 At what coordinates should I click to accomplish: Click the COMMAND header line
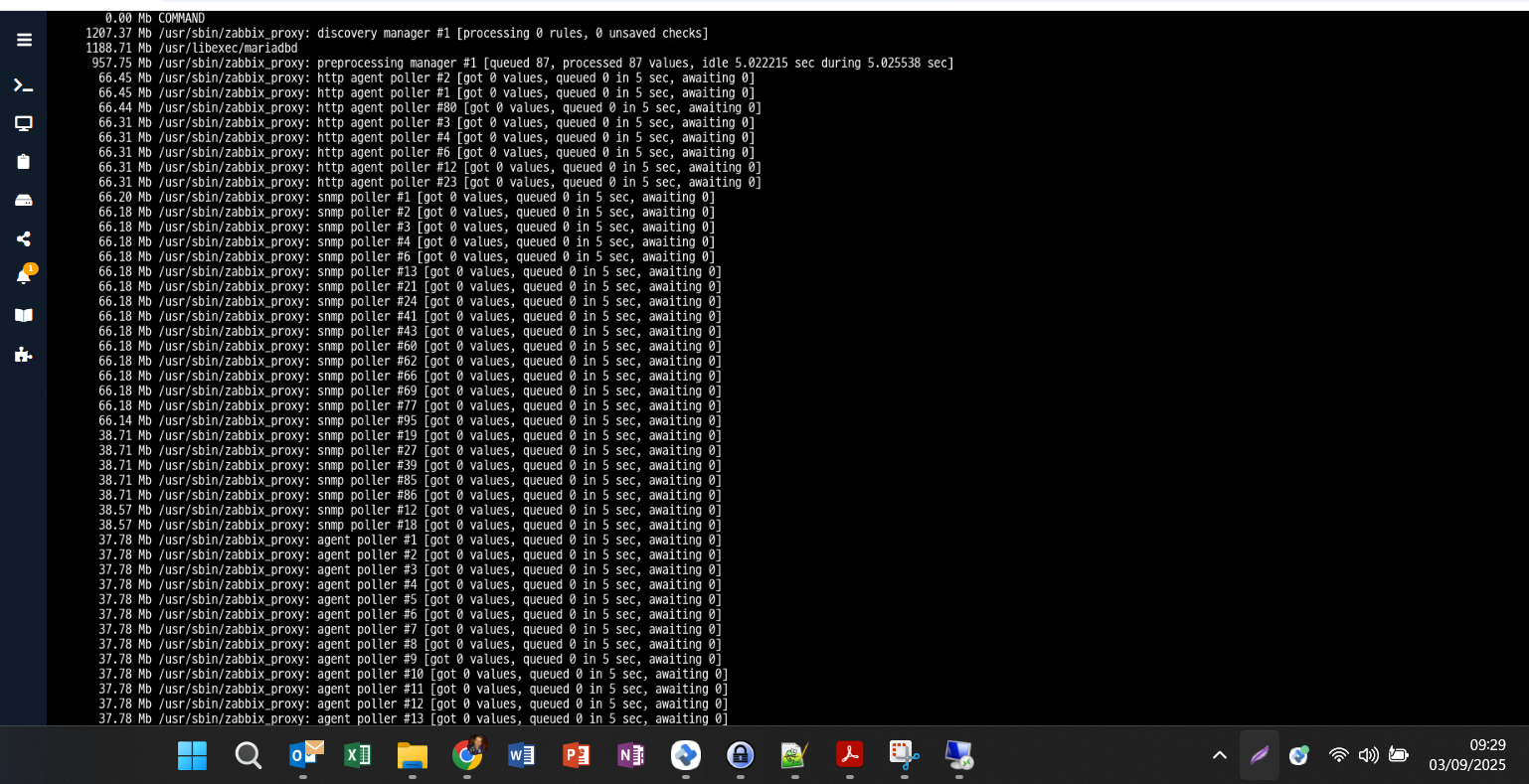tap(154, 18)
